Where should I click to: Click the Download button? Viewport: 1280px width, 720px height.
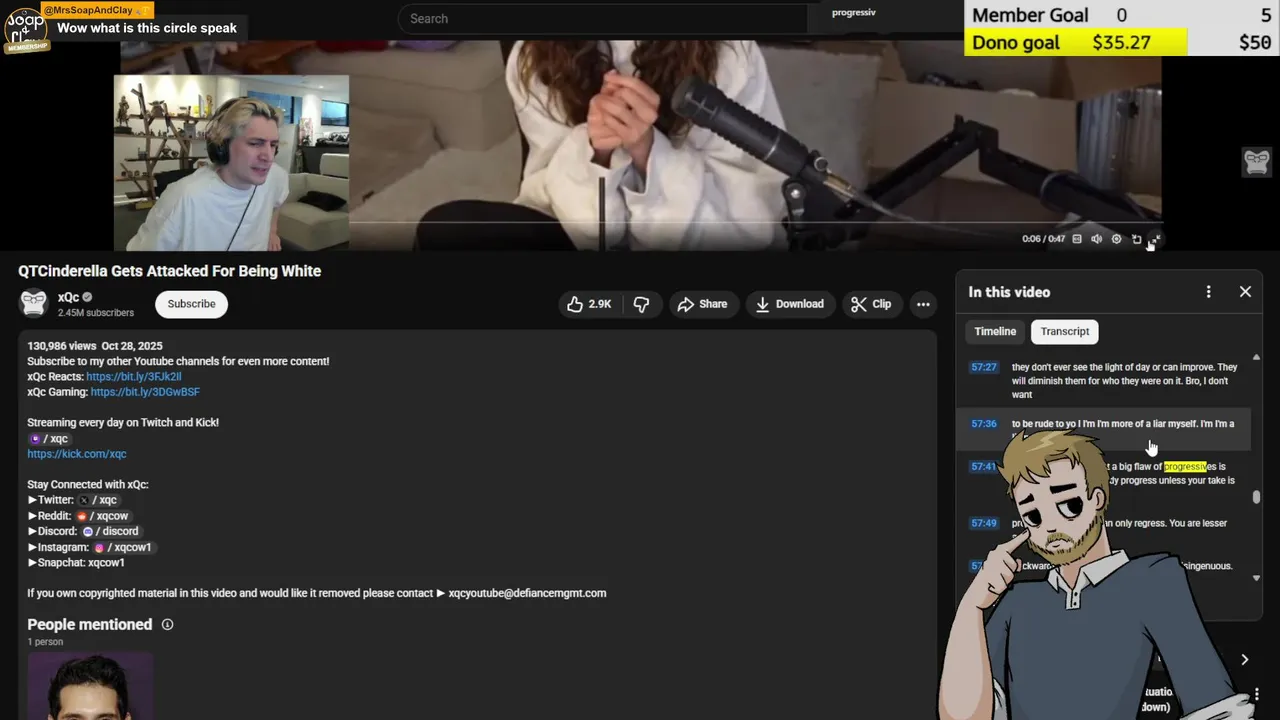coord(790,304)
